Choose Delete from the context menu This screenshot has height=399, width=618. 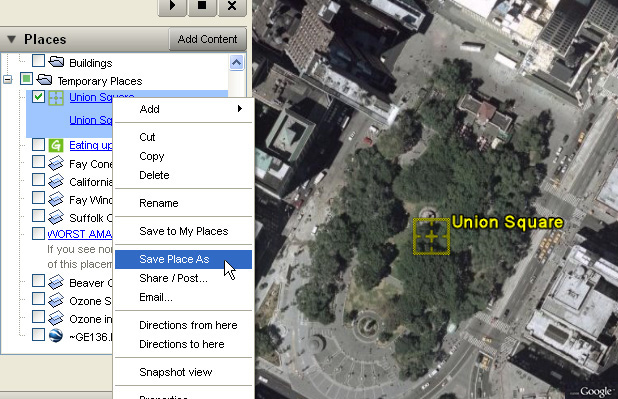184,175
